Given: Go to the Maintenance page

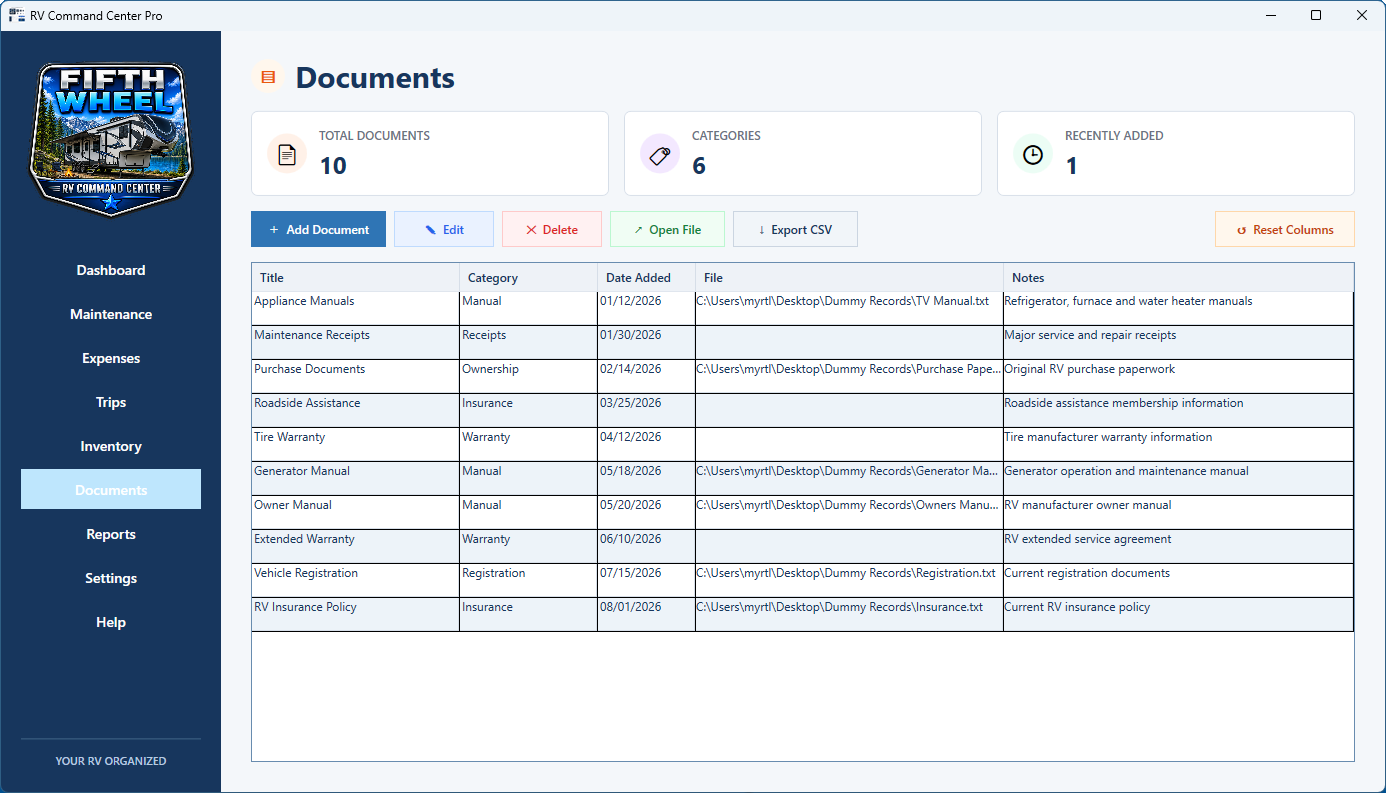Looking at the screenshot, I should (x=111, y=314).
